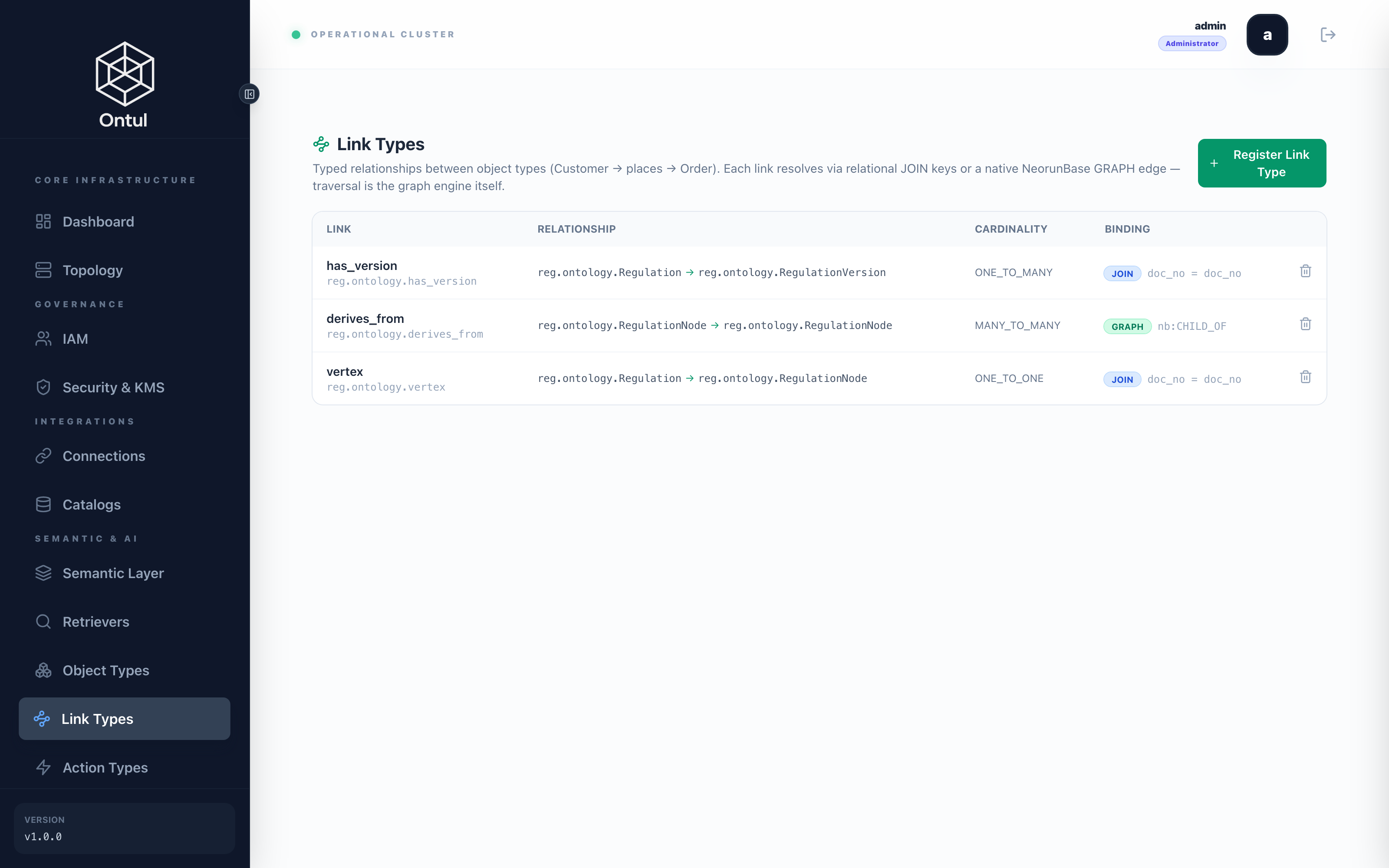Select the Semantic Layer menu item
1389x868 pixels.
coord(125,573)
